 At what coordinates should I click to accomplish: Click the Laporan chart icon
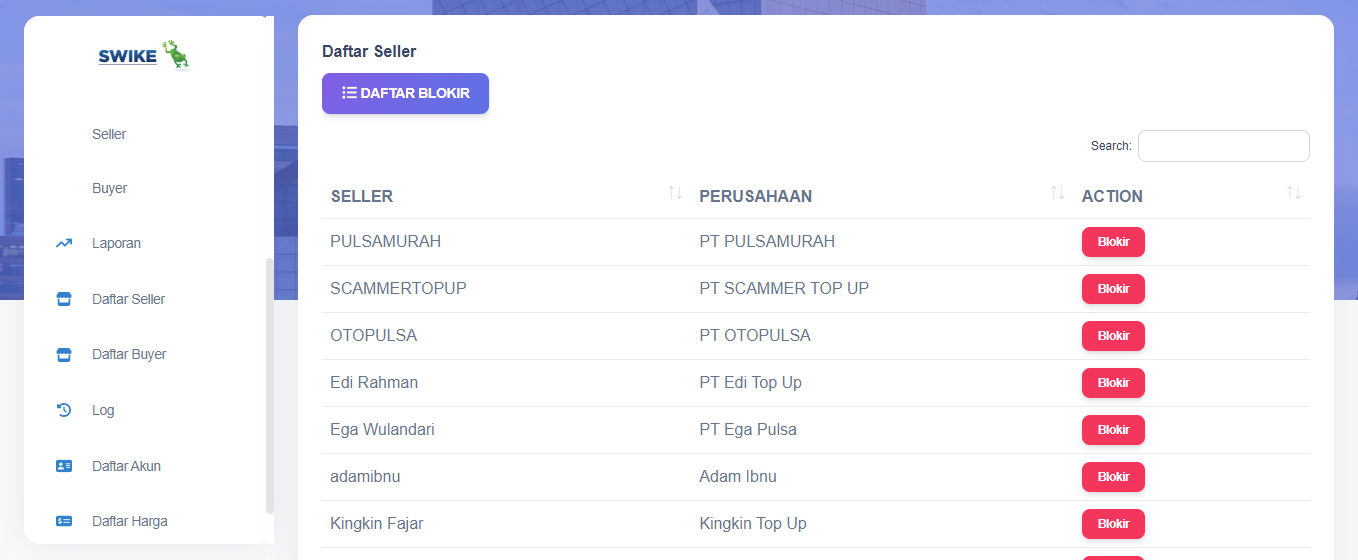(64, 243)
